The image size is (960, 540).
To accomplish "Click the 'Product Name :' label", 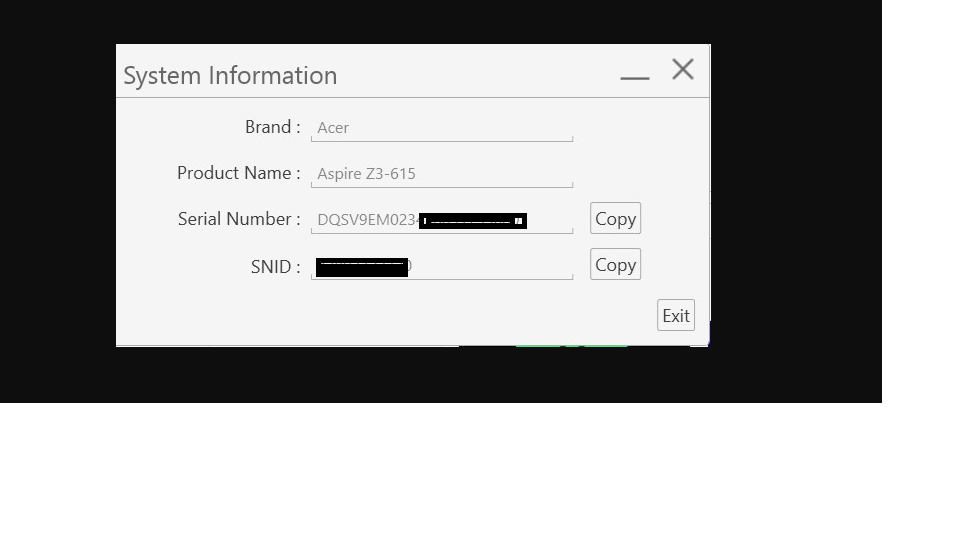I will 239,173.
